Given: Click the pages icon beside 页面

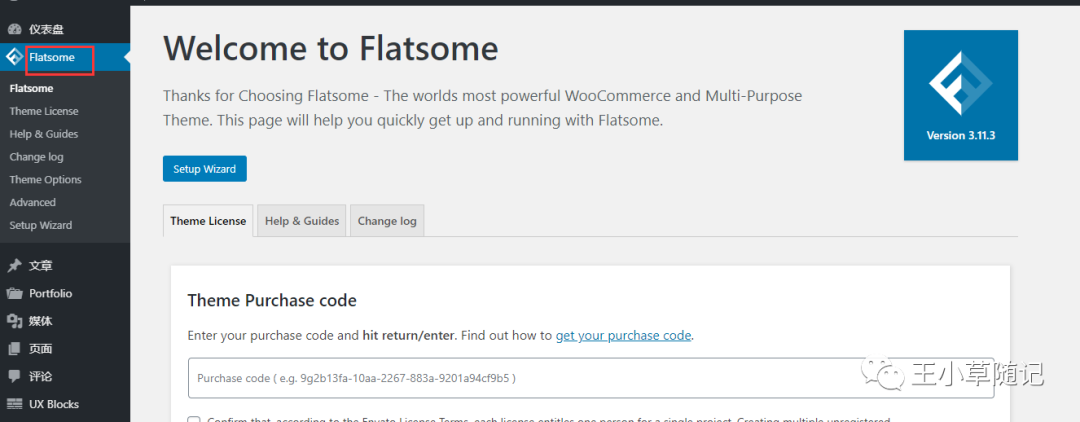Looking at the screenshot, I should 14,349.
